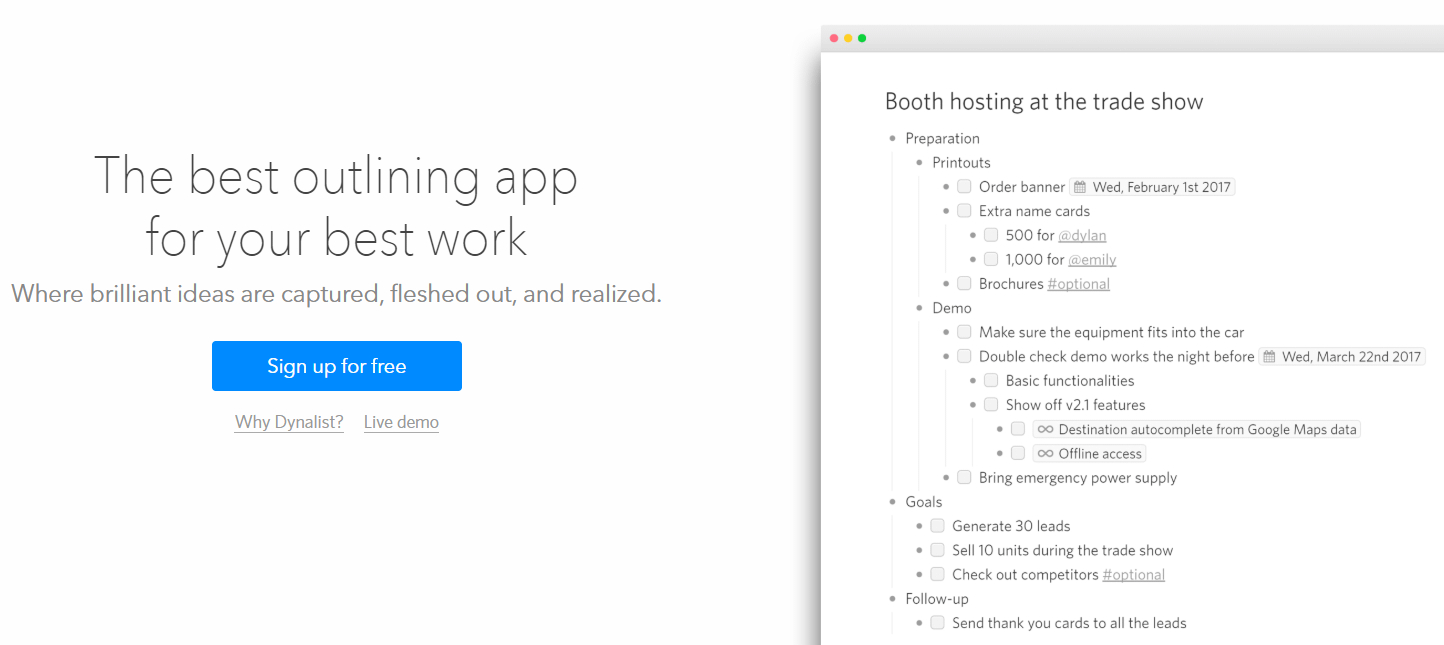This screenshot has height=645, width=1444.
Task: Collapse the Demo branch using its bullet
Action: point(920,308)
